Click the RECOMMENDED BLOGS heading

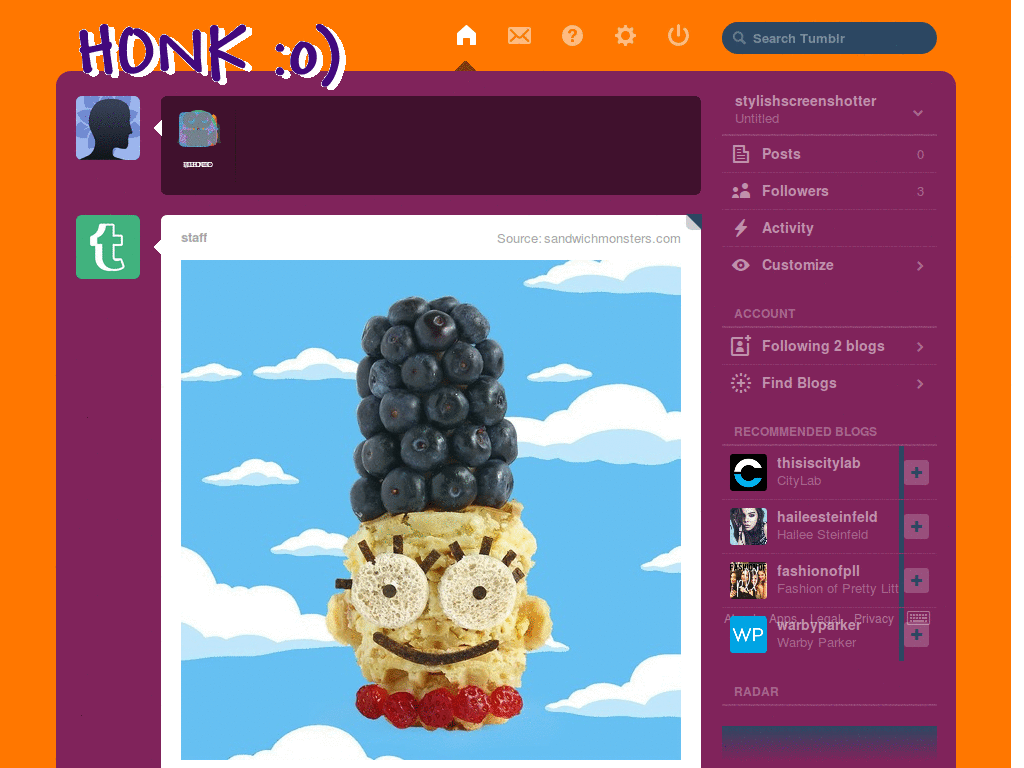pyautogui.click(x=805, y=432)
